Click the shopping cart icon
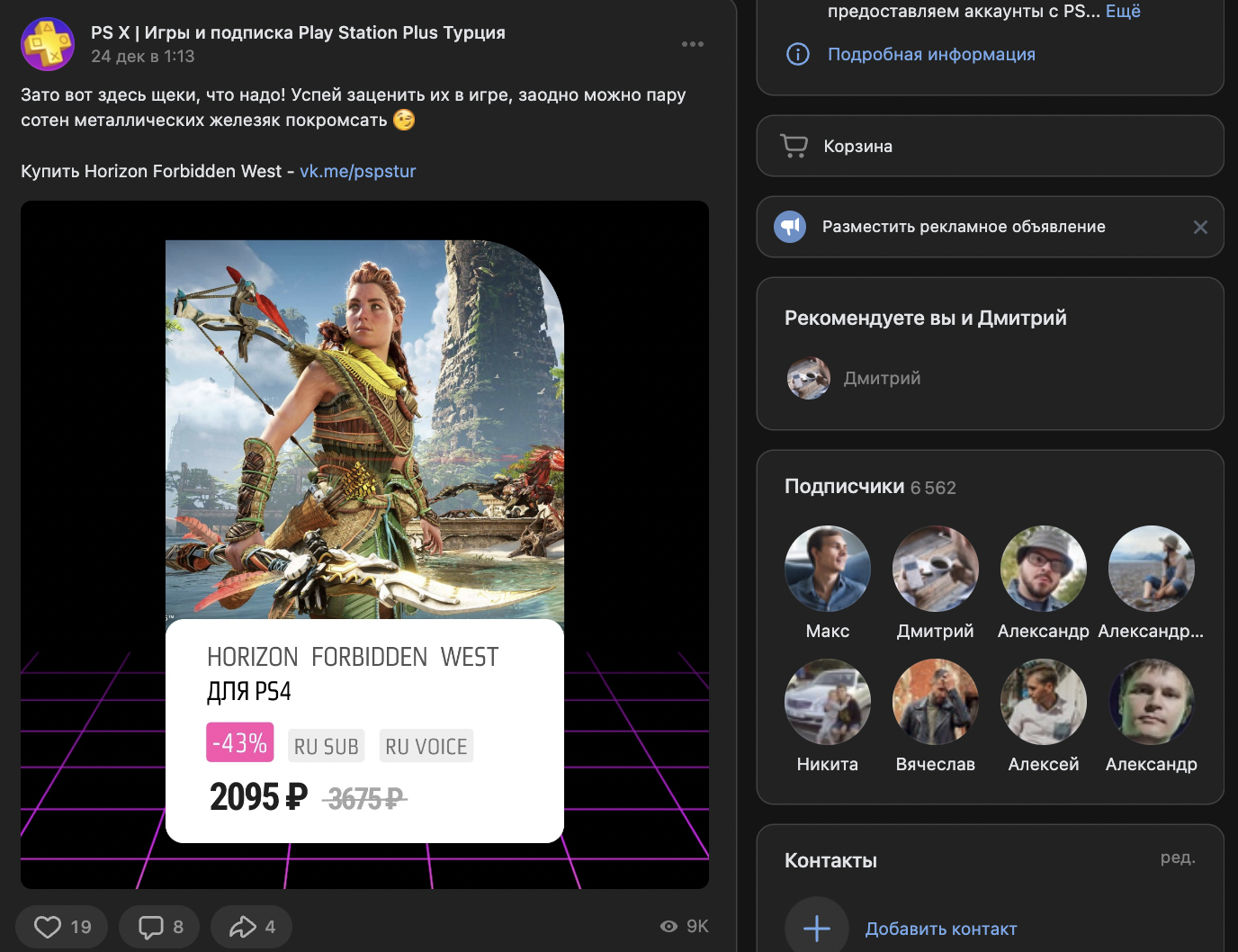Image resolution: width=1238 pixels, height=952 pixels. tap(794, 146)
